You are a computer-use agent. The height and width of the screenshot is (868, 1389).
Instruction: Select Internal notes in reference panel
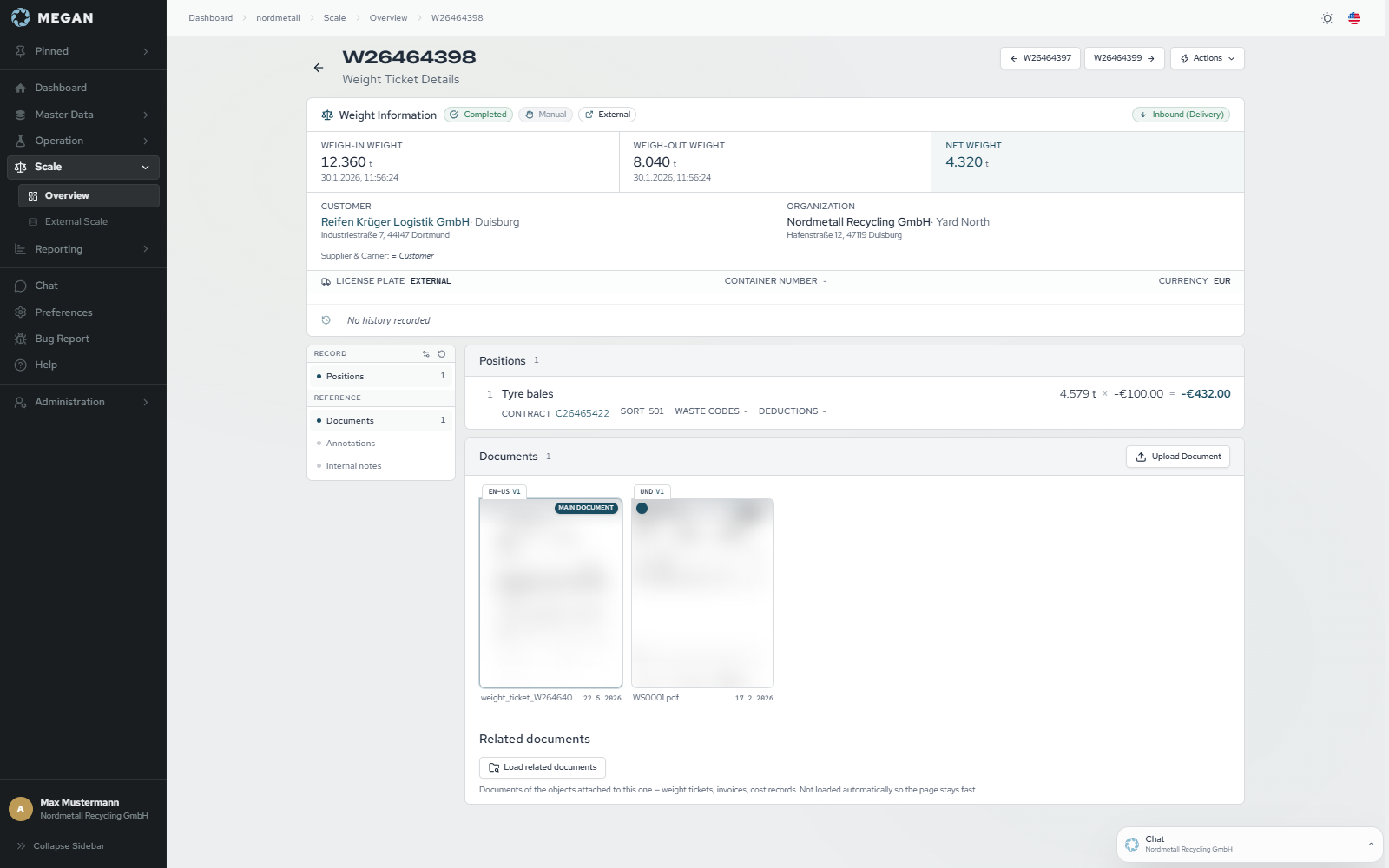coord(381,466)
